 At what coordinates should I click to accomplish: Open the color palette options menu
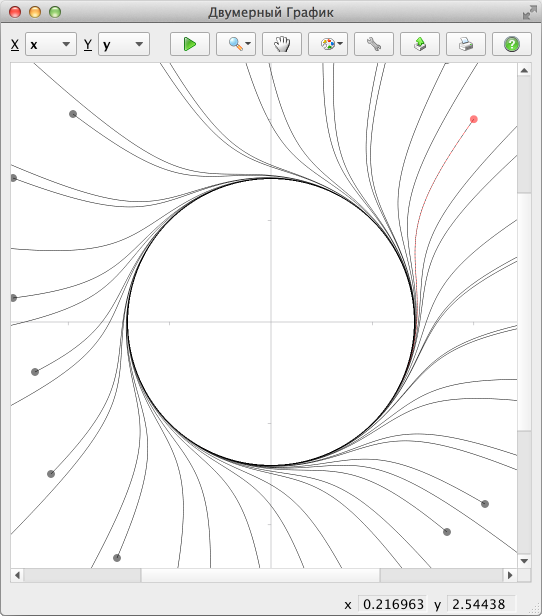click(x=328, y=44)
